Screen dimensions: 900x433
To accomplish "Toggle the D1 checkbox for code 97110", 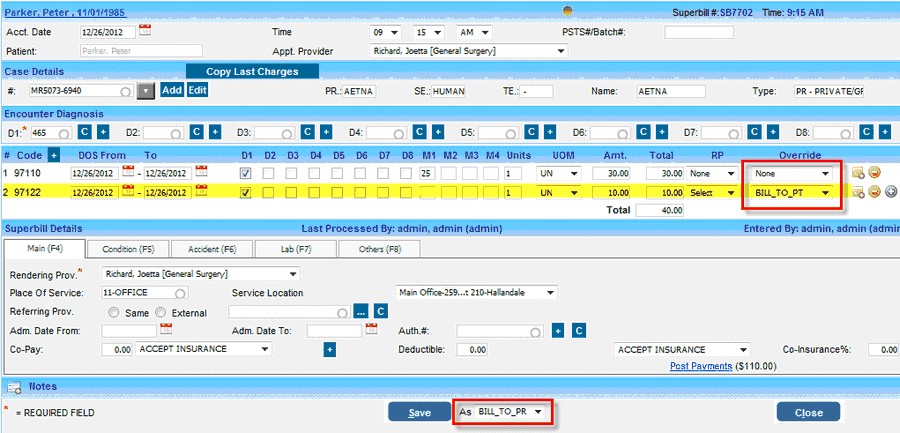I will (246, 174).
